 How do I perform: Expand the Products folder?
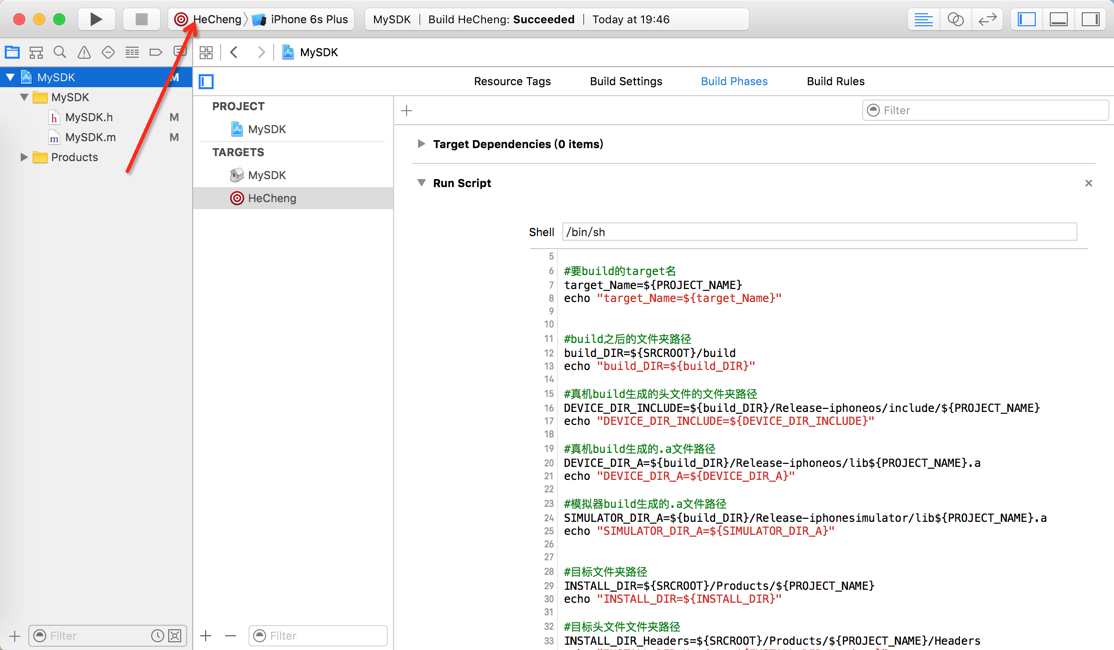coord(24,157)
